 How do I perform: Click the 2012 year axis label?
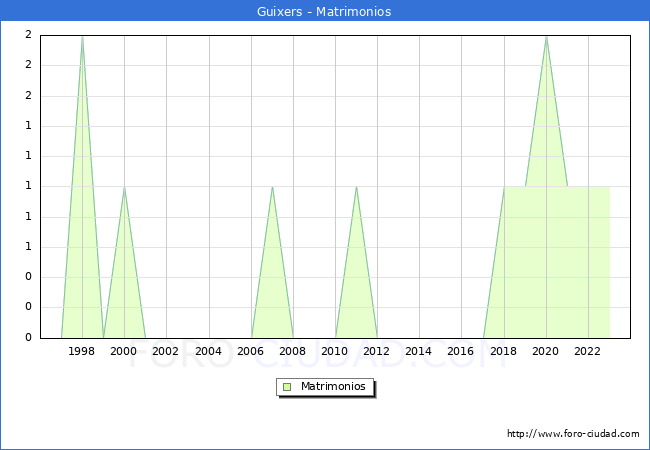tap(377, 351)
